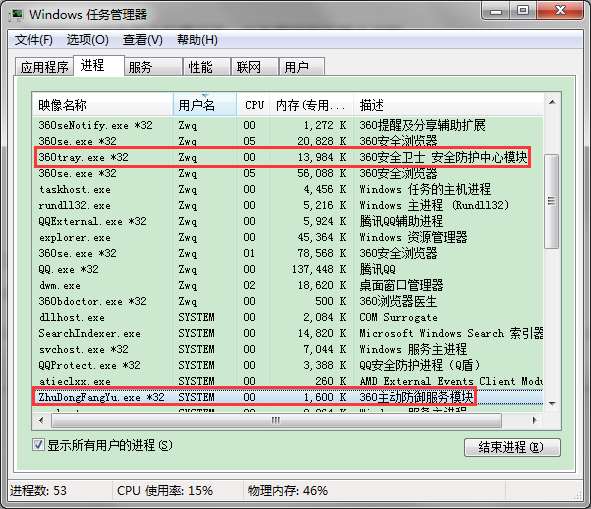Sort by the 映像名称 column header

(x=103, y=105)
